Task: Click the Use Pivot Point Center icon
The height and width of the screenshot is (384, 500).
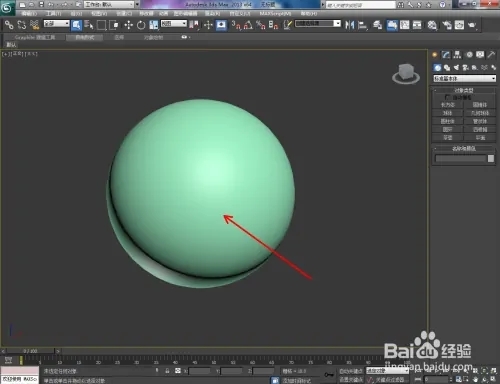Action: click(194, 25)
